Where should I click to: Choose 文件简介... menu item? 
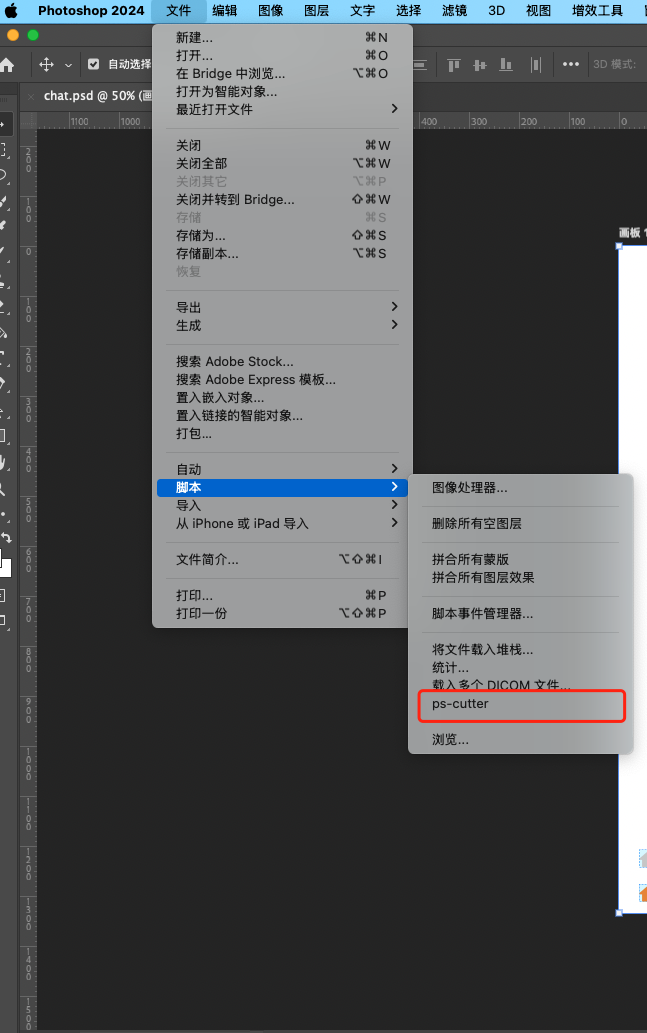(x=282, y=559)
